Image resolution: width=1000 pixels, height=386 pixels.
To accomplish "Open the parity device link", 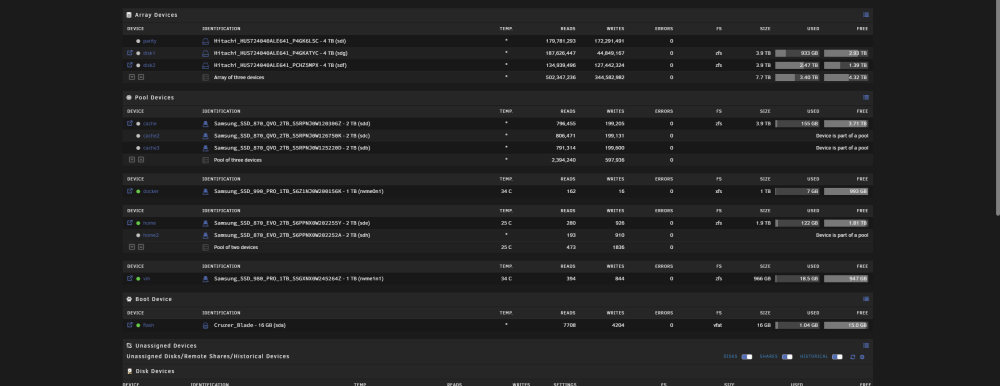I will point(150,41).
